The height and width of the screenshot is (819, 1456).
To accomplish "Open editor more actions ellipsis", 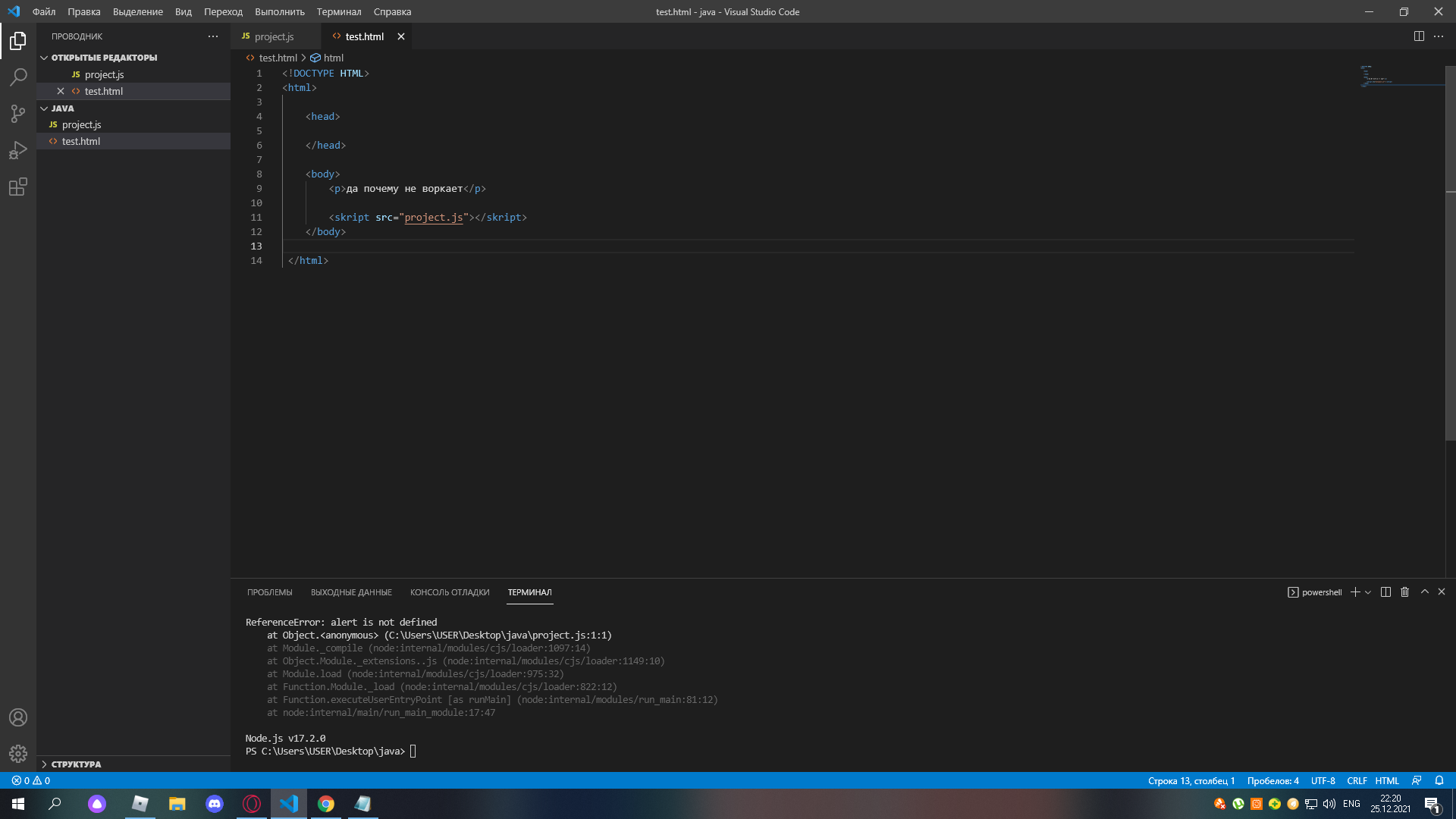I will point(1439,36).
